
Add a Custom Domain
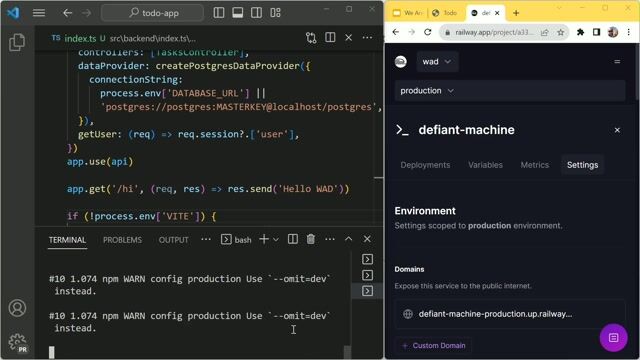tap(433, 346)
